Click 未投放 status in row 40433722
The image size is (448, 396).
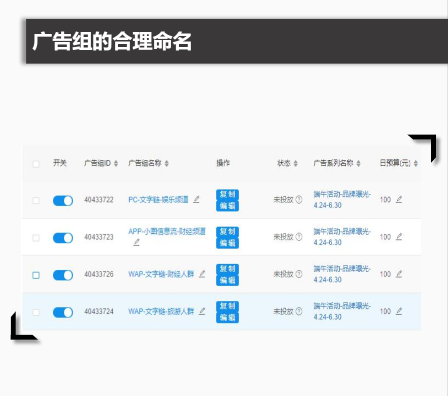[x=283, y=200]
